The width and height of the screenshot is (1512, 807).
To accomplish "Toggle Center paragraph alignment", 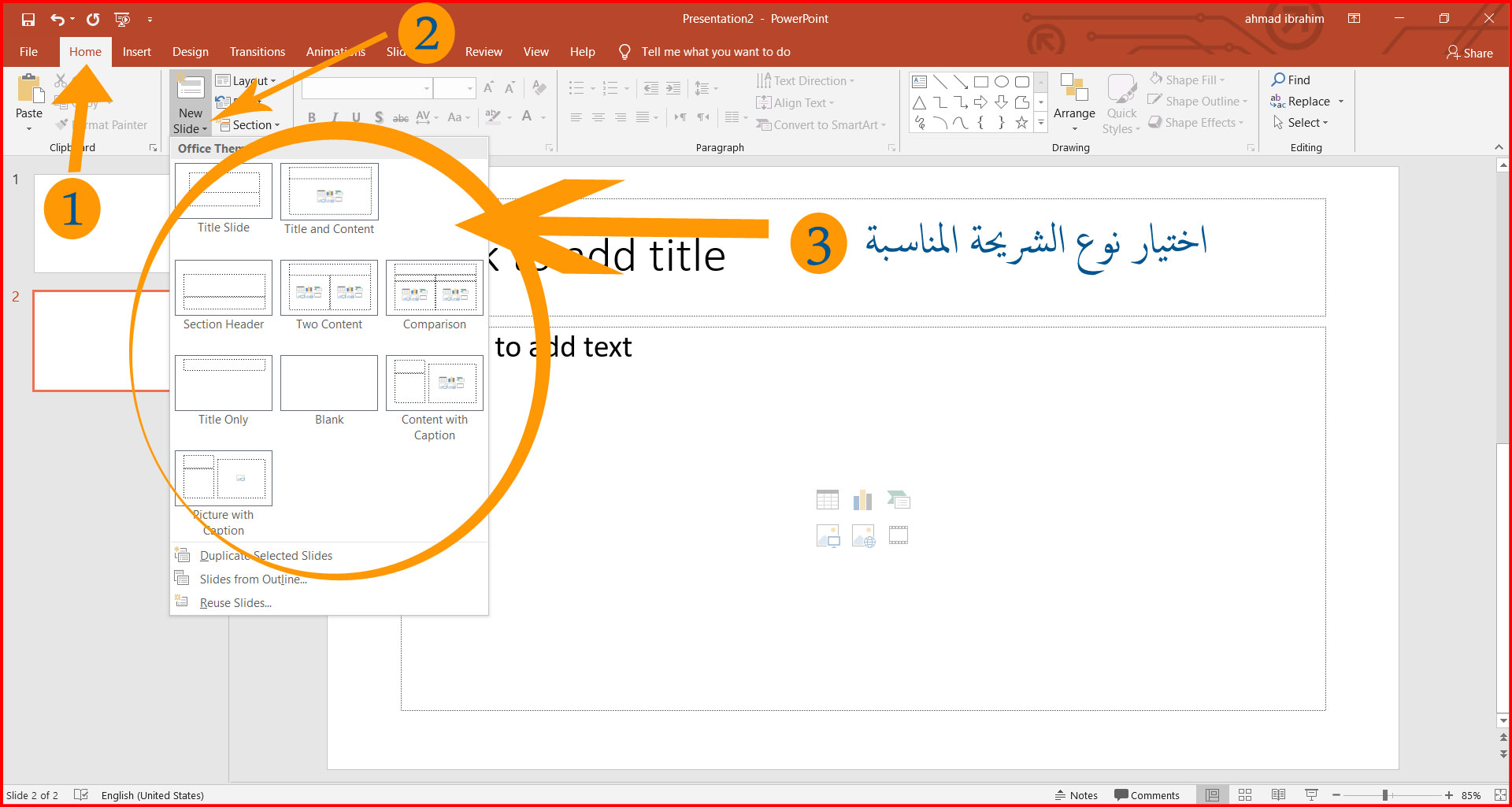I will (x=598, y=117).
